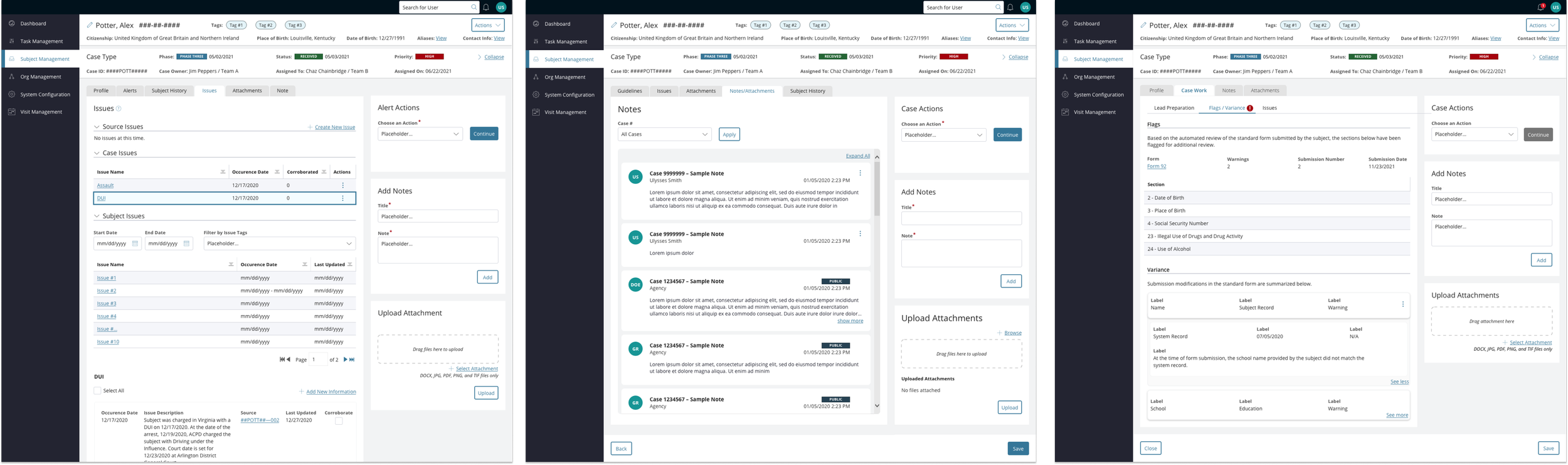Click the Dashboard icon in the Issues screen sidebar

[12, 23]
